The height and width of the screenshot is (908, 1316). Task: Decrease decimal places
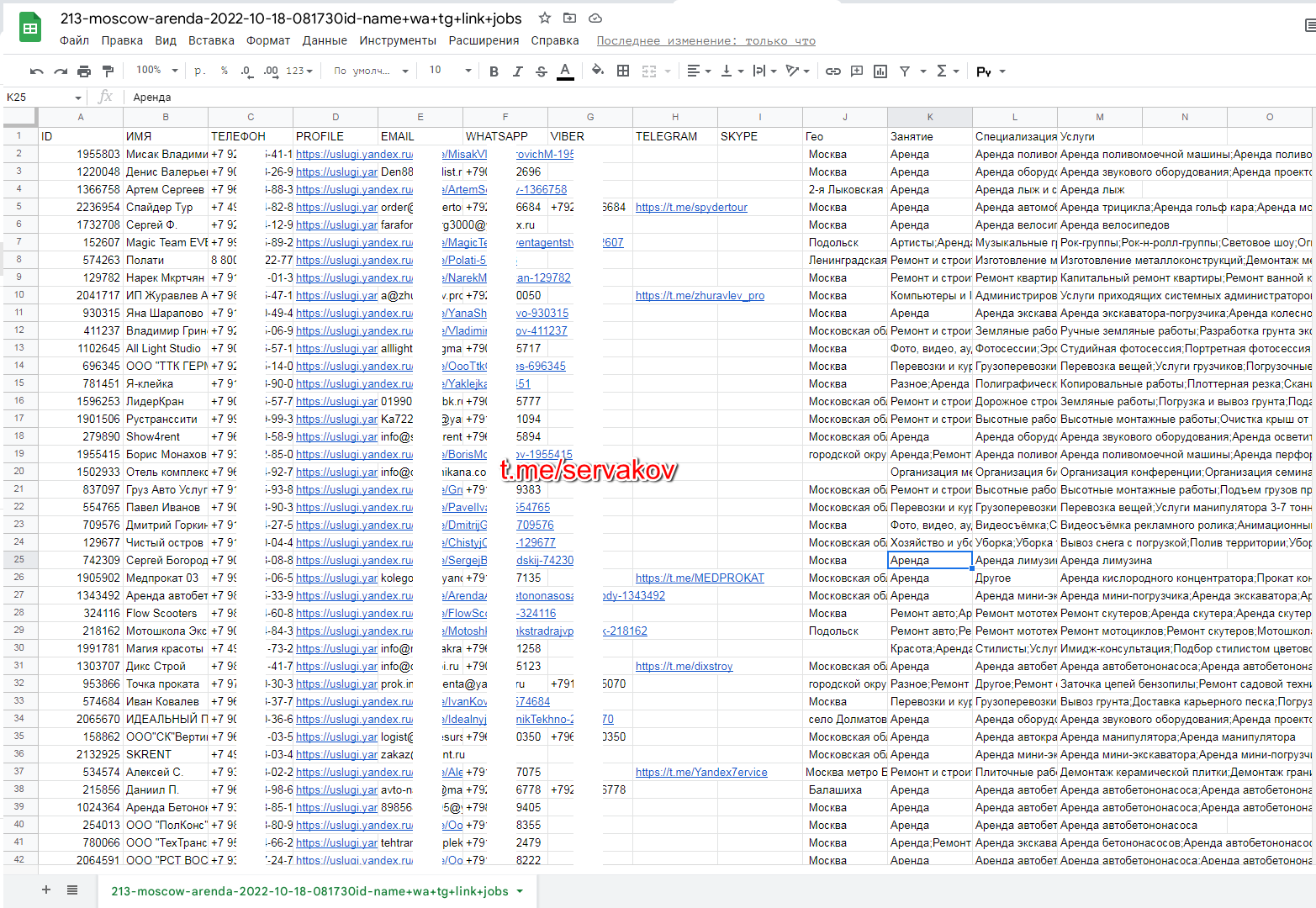point(246,71)
